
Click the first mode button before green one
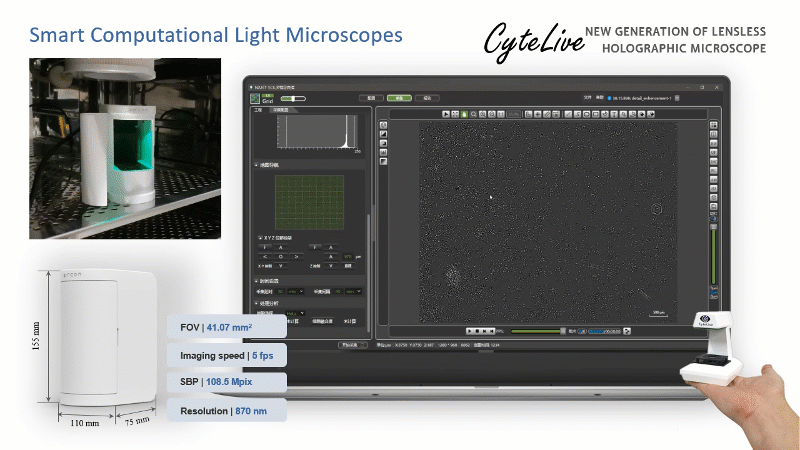371,98
